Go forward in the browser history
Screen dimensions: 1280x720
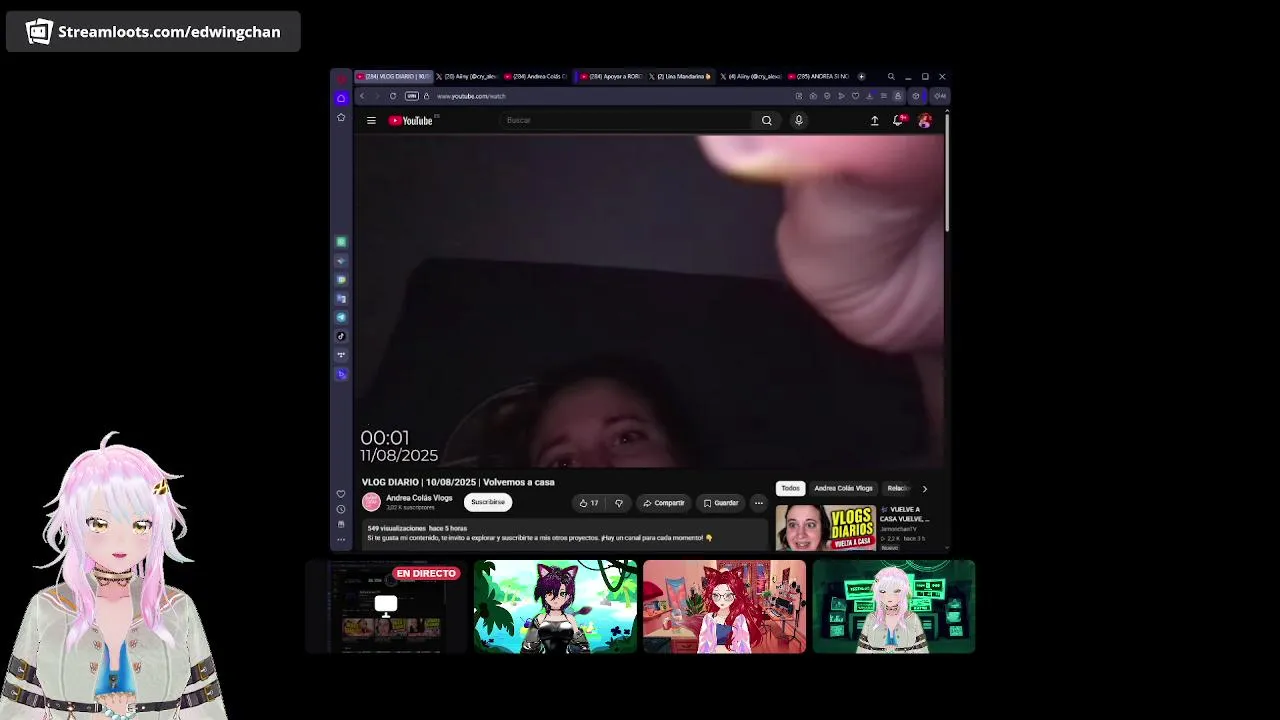point(376,96)
